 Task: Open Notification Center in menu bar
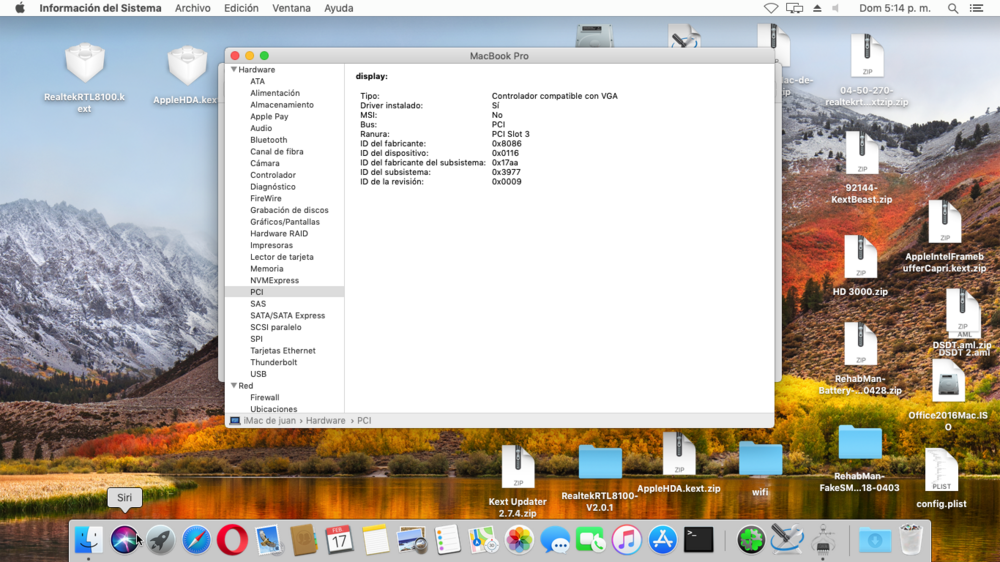(x=979, y=8)
